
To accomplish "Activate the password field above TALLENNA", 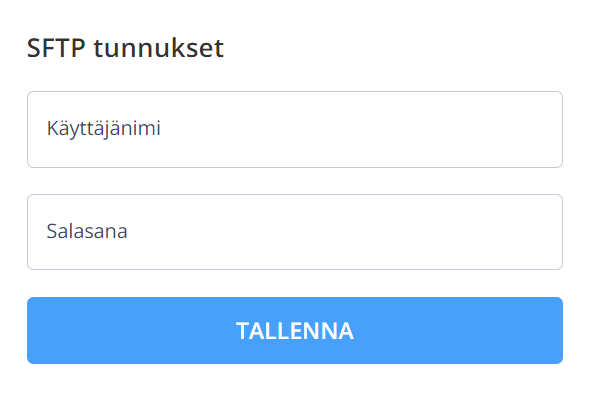I will pyautogui.click(x=295, y=232).
